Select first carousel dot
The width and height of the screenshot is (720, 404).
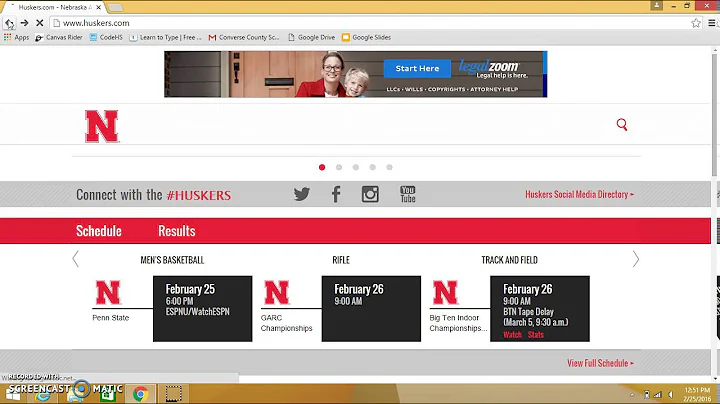pyautogui.click(x=322, y=167)
